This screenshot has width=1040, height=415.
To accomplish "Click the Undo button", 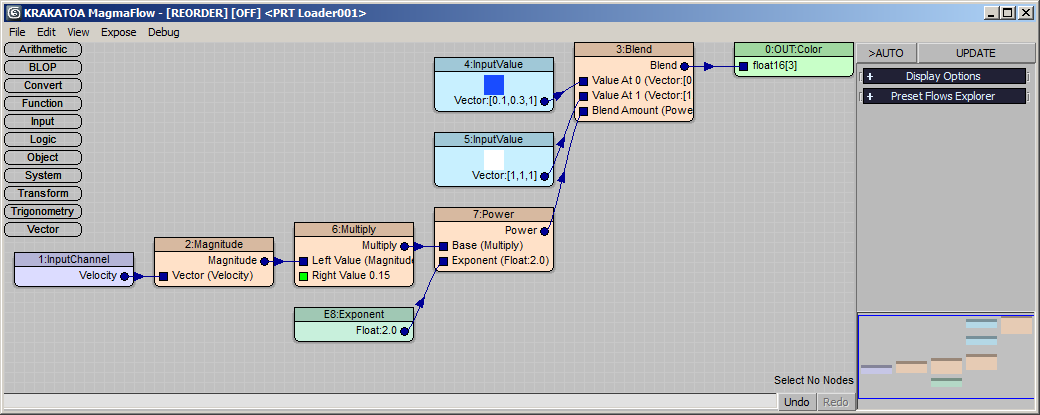I will coord(797,402).
